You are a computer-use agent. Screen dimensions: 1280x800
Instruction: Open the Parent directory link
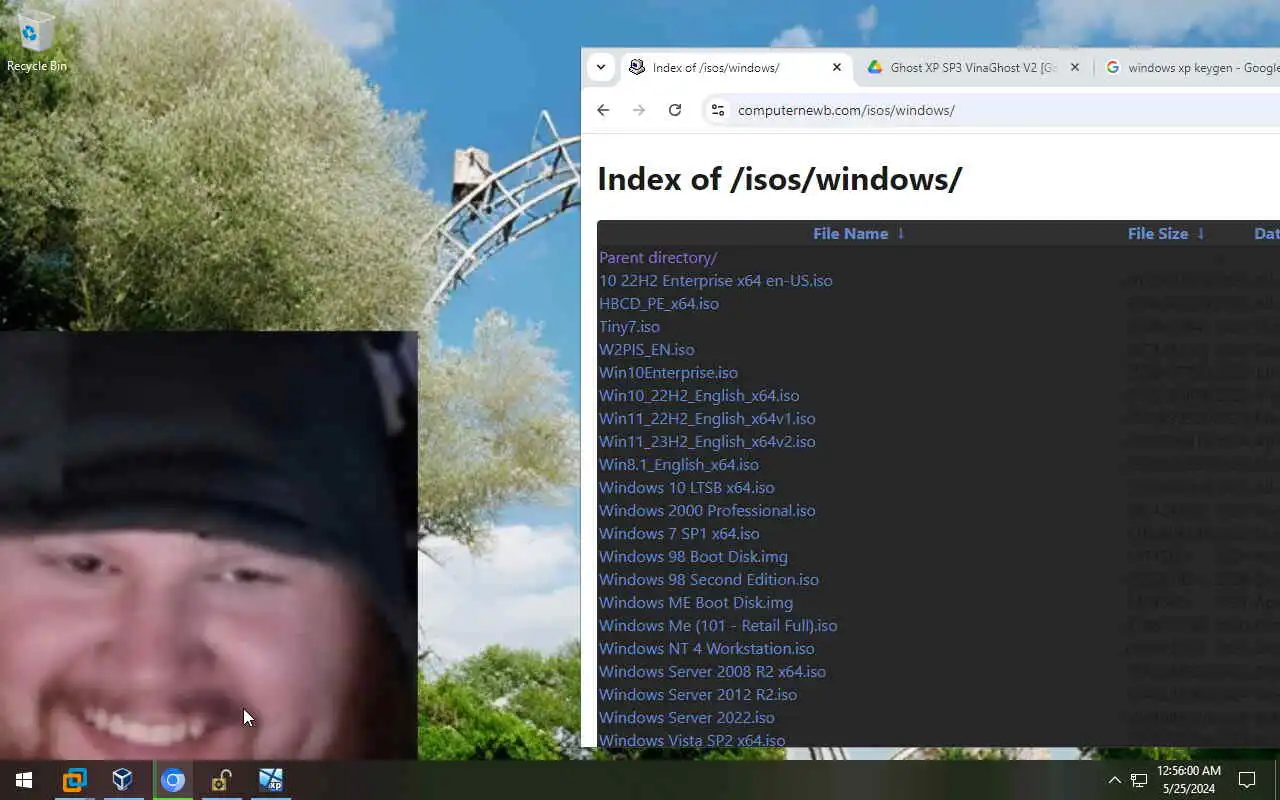(x=658, y=257)
